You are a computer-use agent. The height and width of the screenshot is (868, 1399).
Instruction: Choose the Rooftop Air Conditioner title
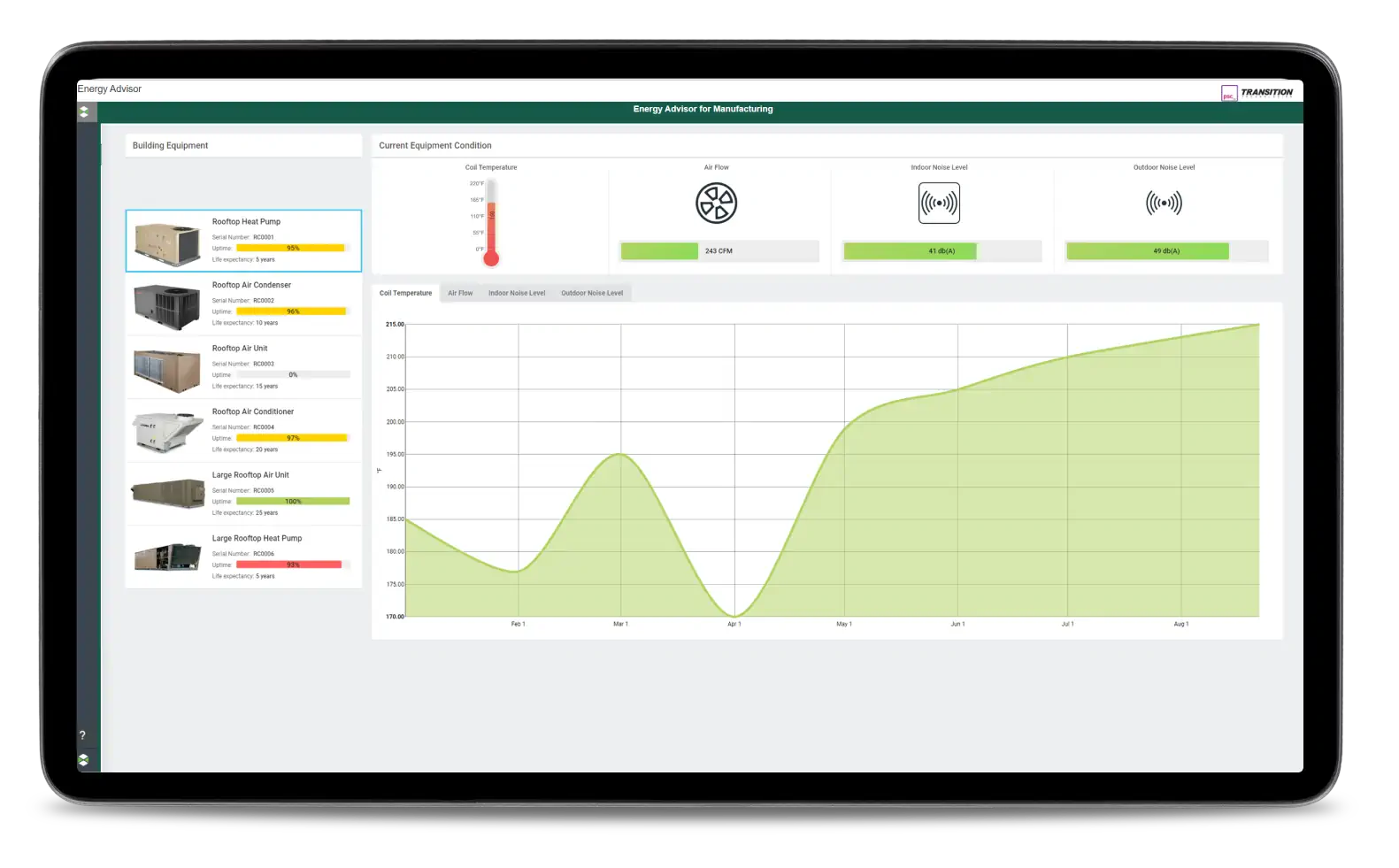point(253,411)
